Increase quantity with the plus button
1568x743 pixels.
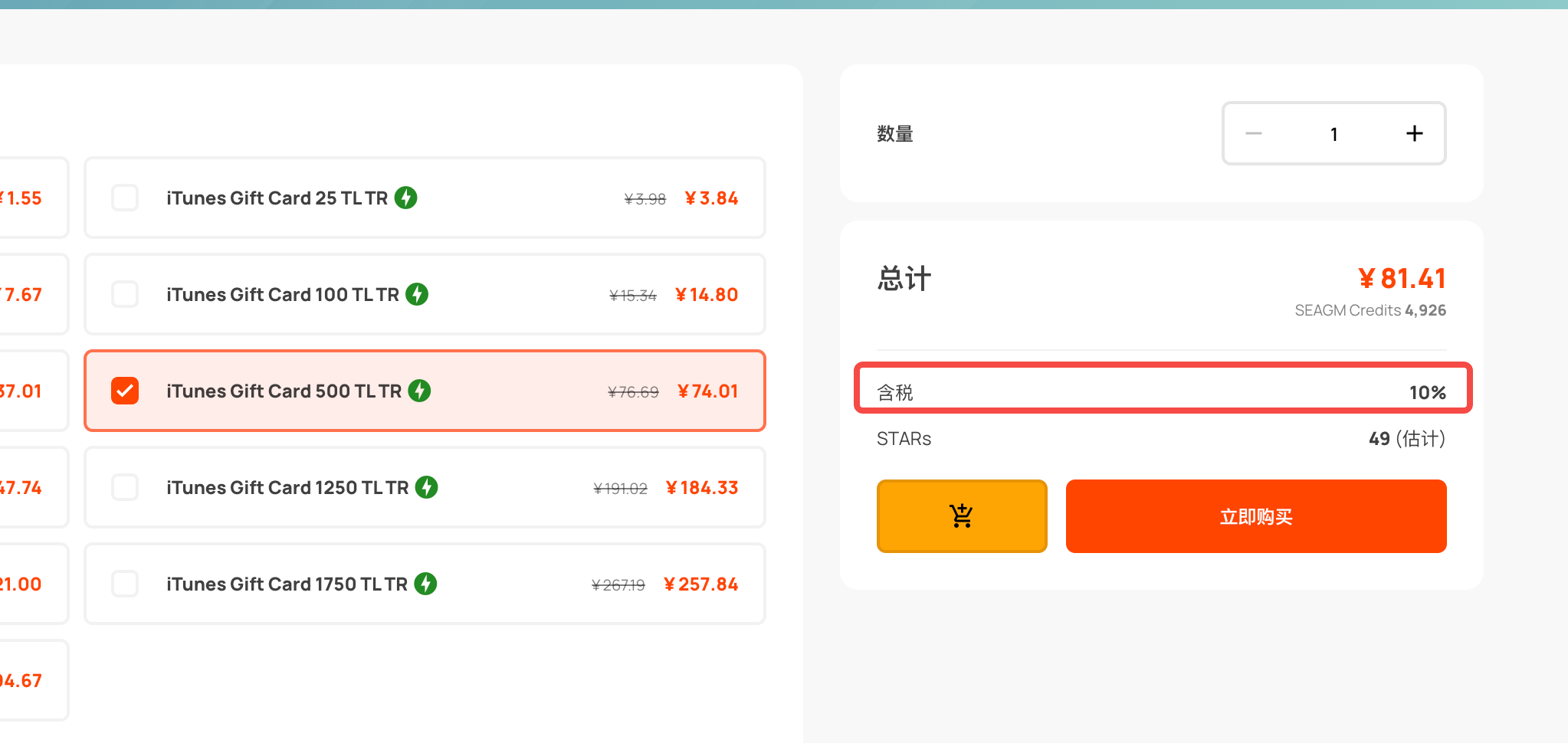(x=1414, y=133)
